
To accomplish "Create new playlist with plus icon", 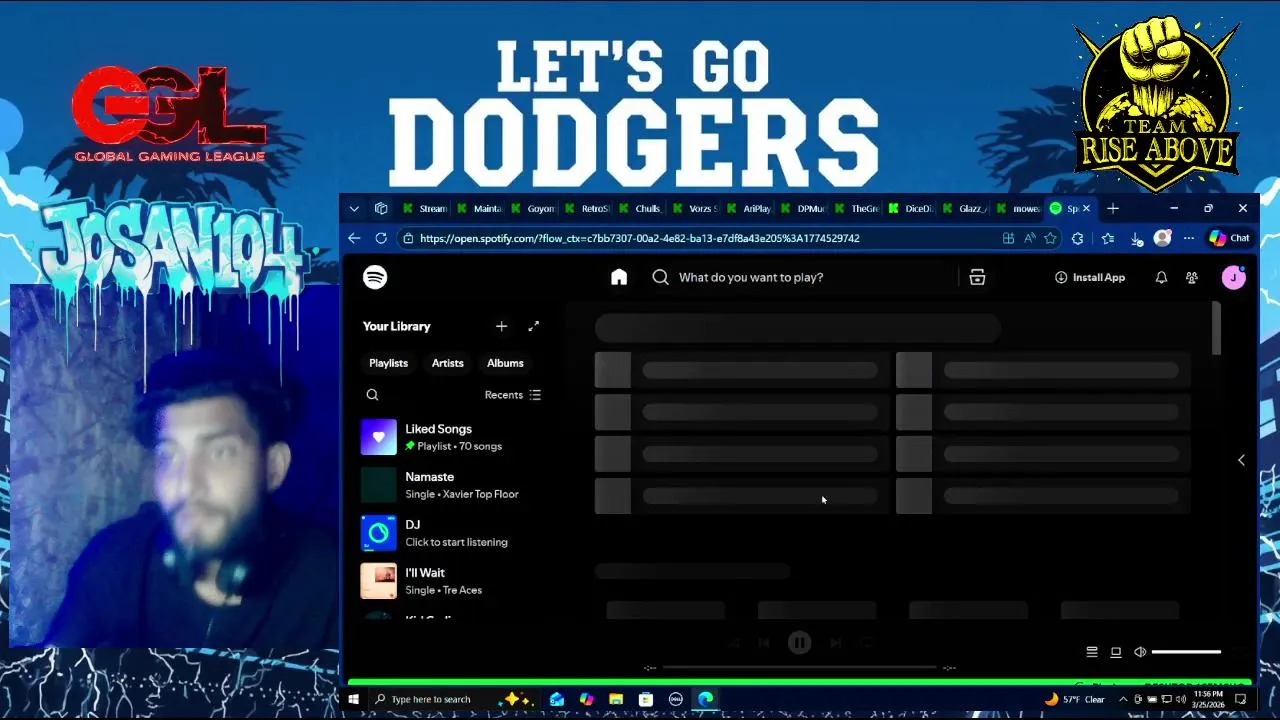I will (501, 326).
